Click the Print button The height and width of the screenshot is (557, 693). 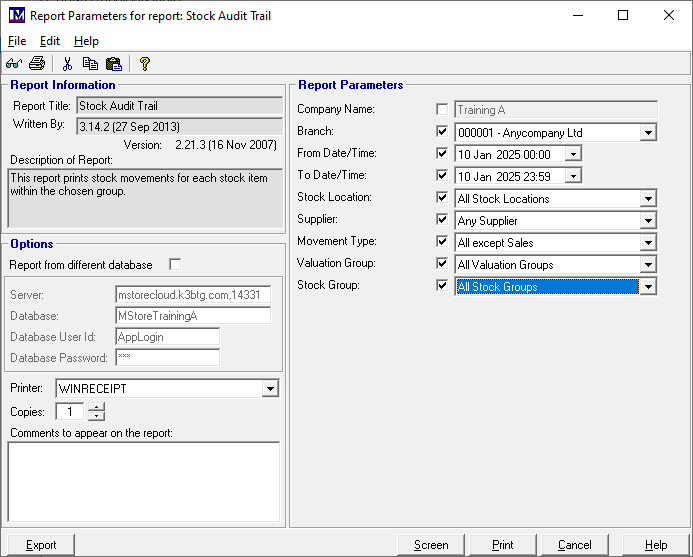503,545
